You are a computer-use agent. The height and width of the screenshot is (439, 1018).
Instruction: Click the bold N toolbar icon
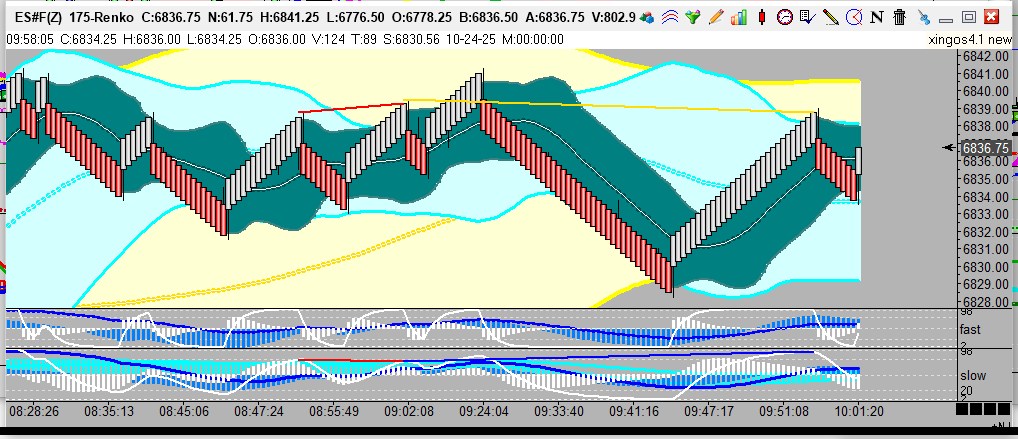876,17
